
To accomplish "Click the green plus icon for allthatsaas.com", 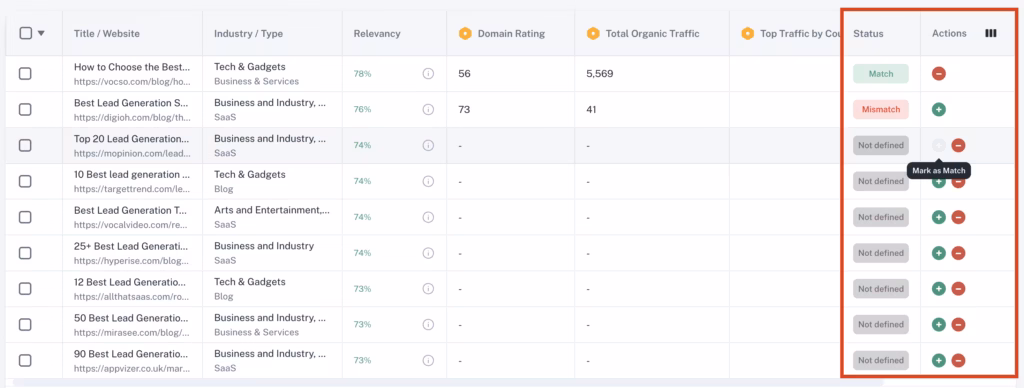I will (x=938, y=289).
